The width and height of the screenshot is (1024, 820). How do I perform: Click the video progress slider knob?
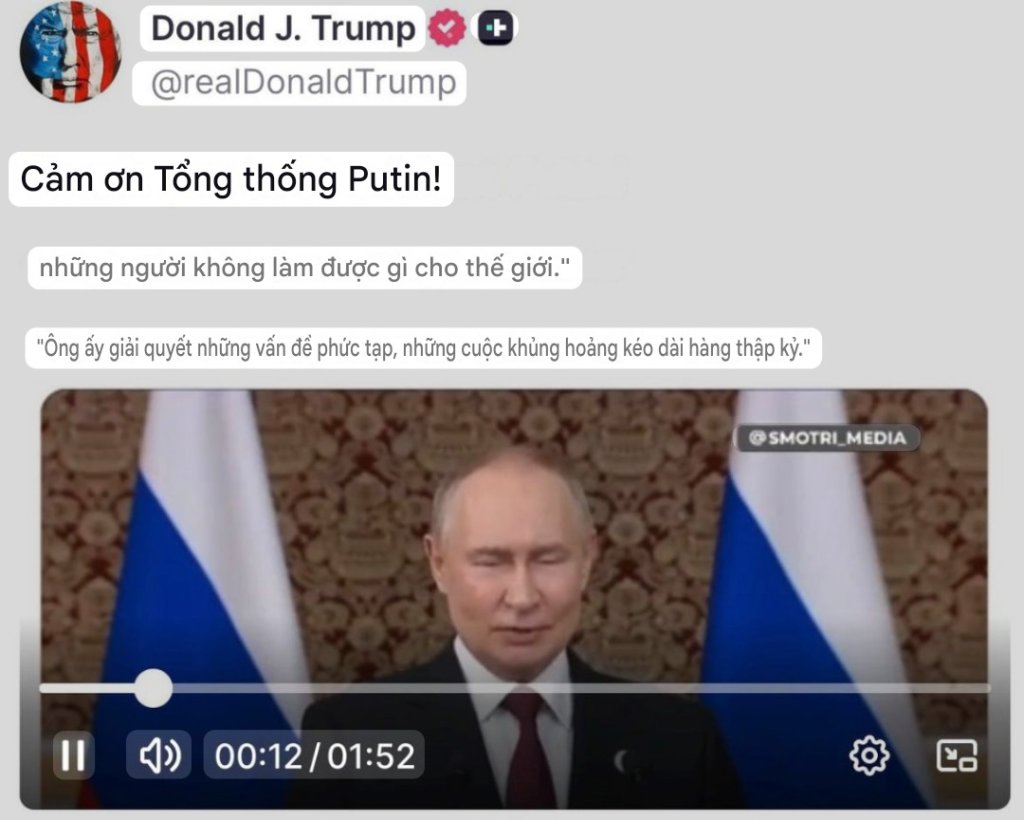153,688
